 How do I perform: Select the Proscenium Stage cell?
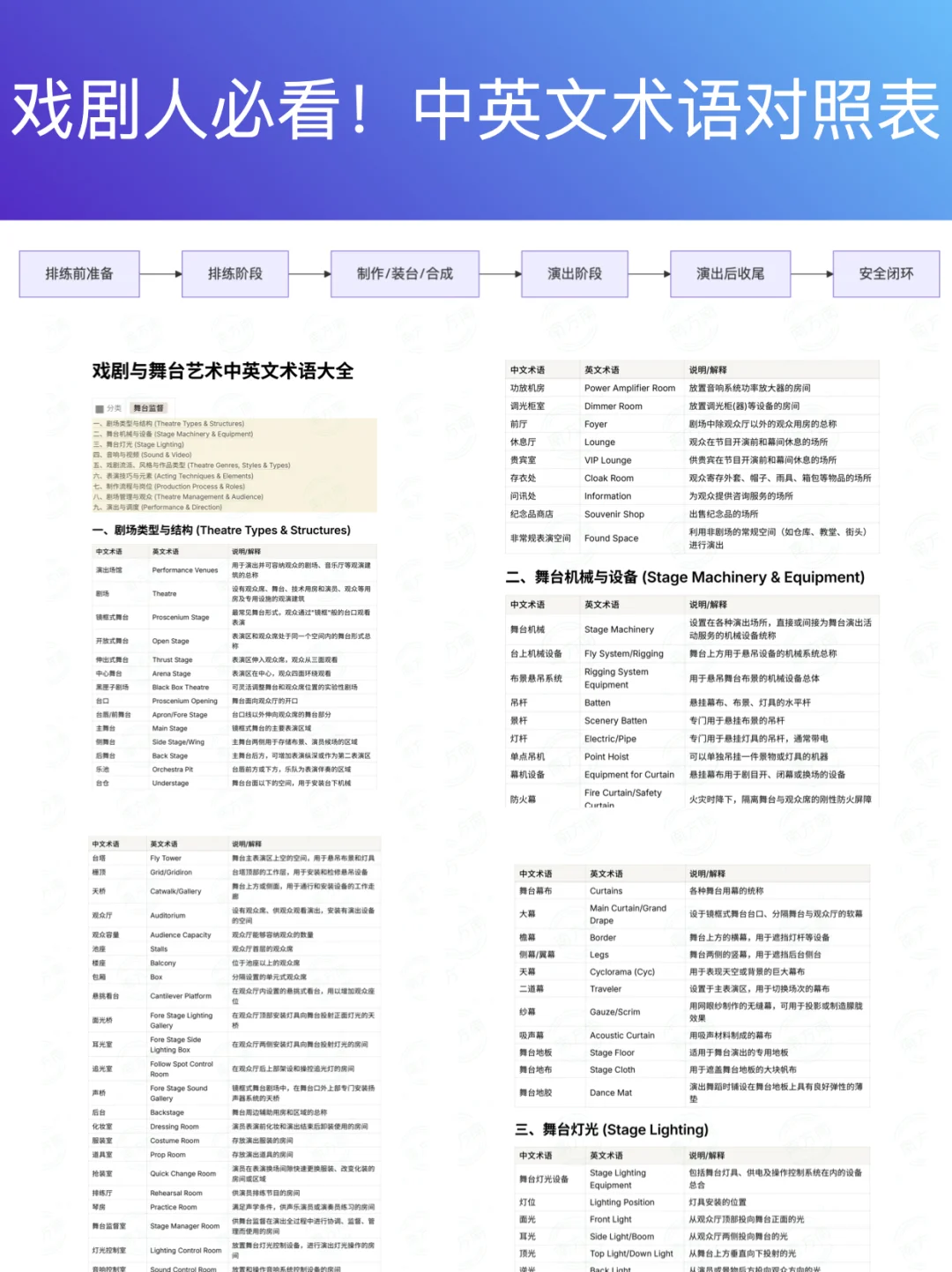[181, 617]
